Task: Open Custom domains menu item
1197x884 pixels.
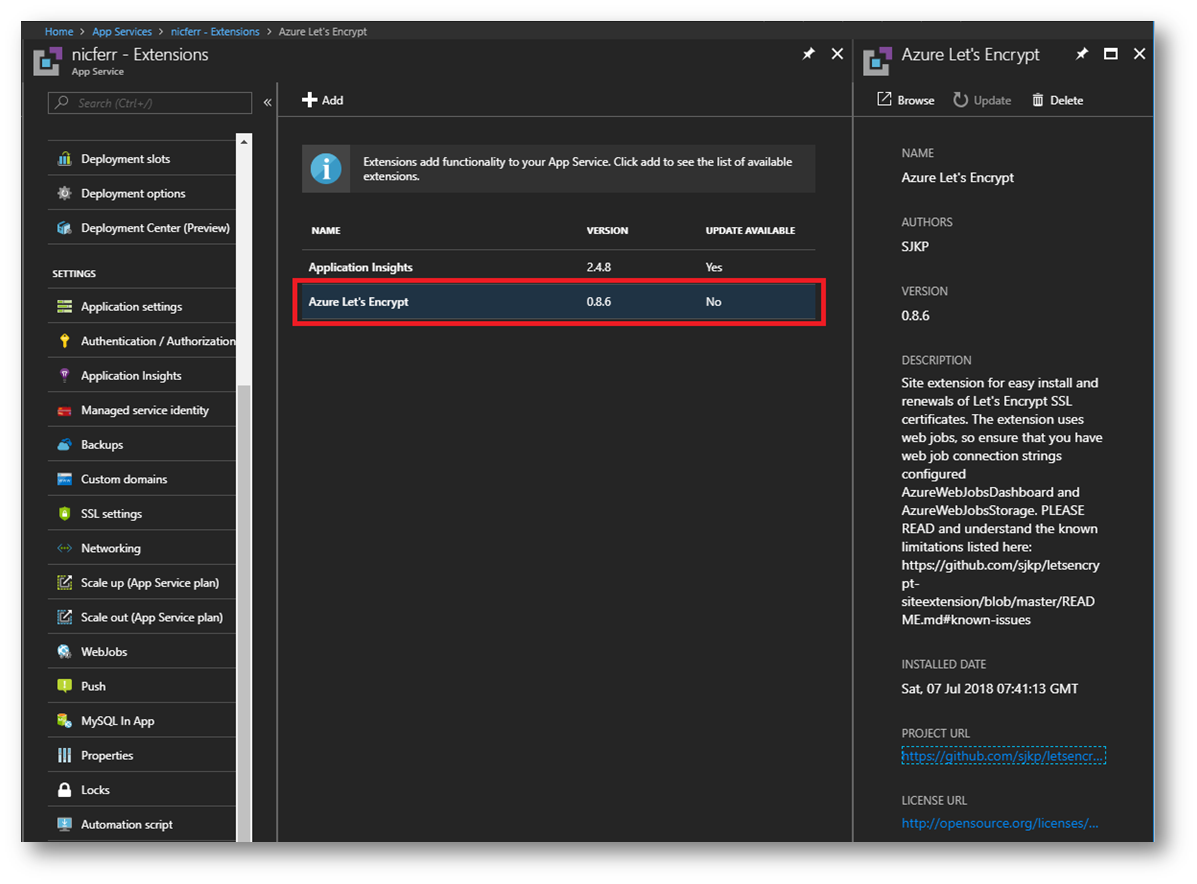Action: point(142,479)
